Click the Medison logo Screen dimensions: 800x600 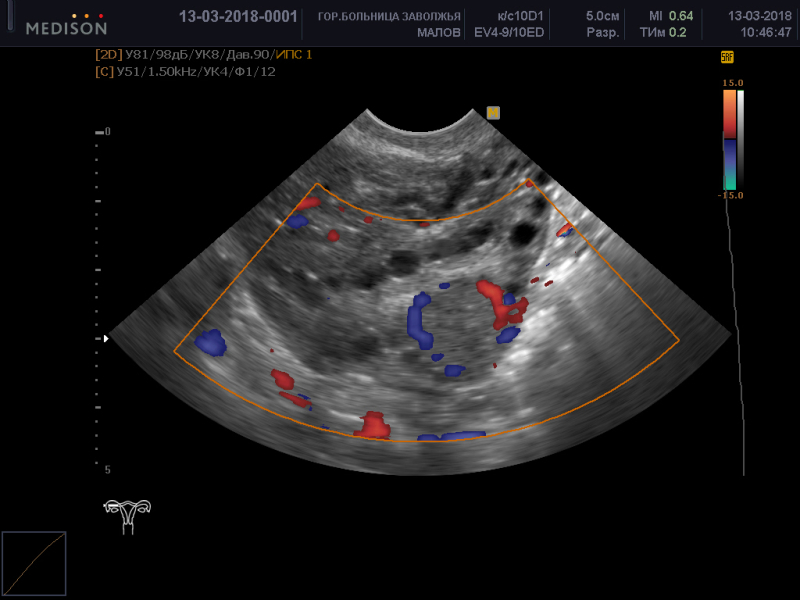pyautogui.click(x=66, y=24)
